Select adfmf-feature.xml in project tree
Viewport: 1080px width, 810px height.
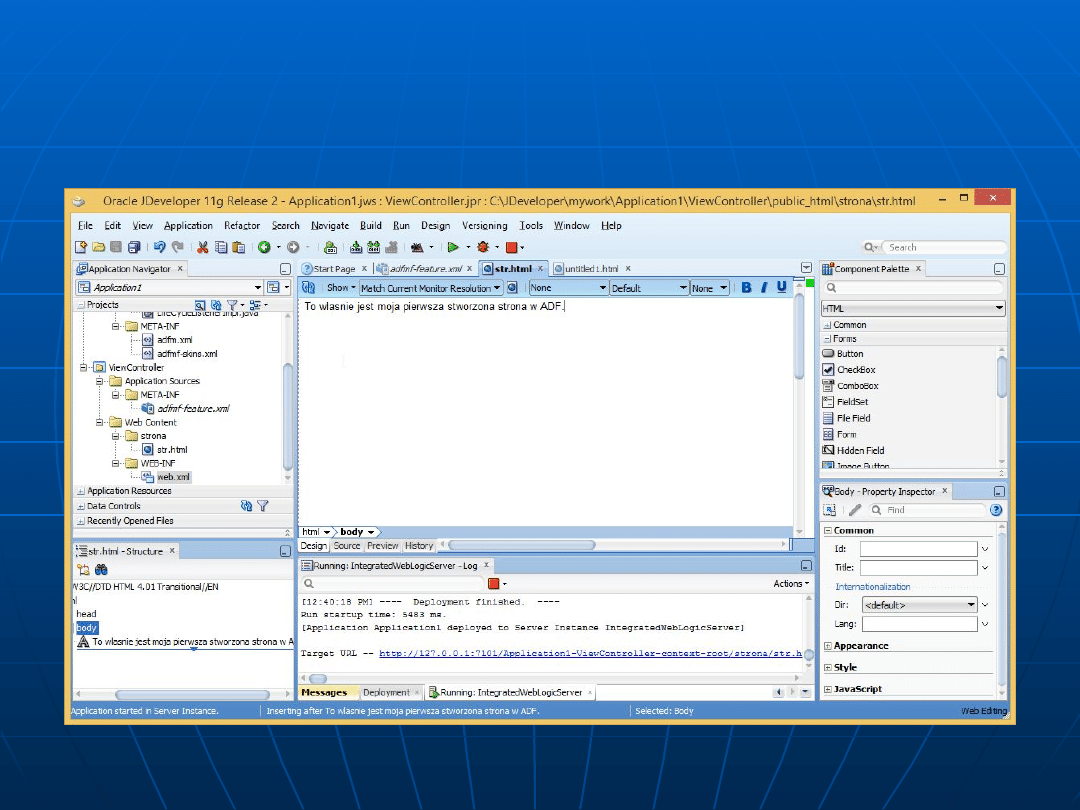(194, 408)
